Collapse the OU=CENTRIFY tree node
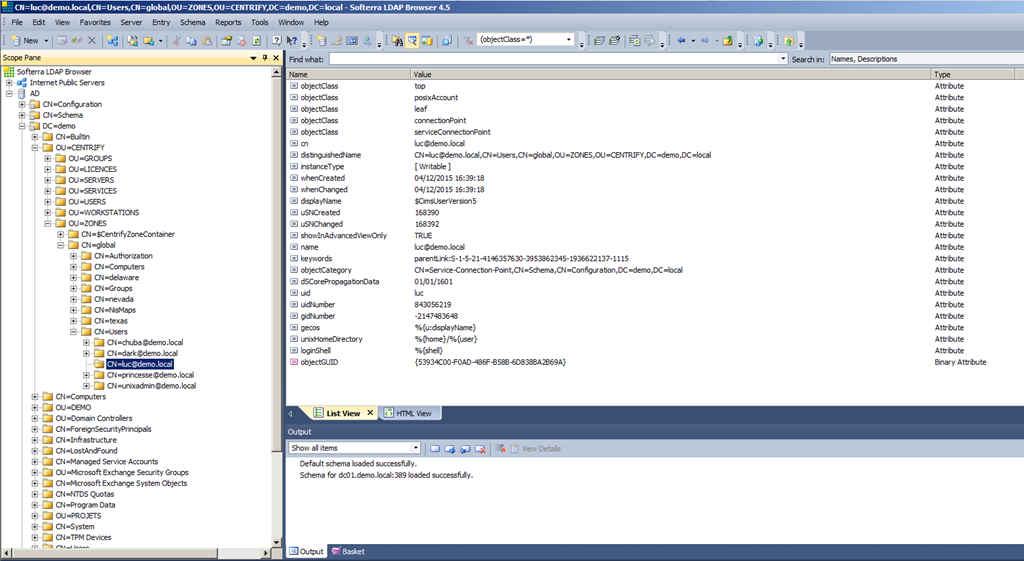 click(35, 148)
